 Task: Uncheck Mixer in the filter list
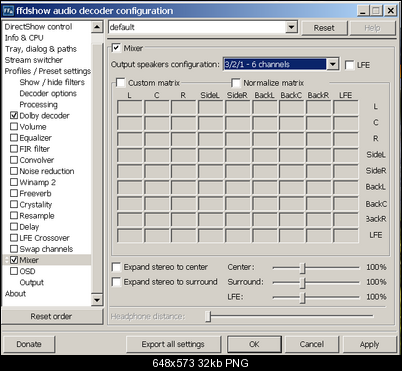point(14,260)
